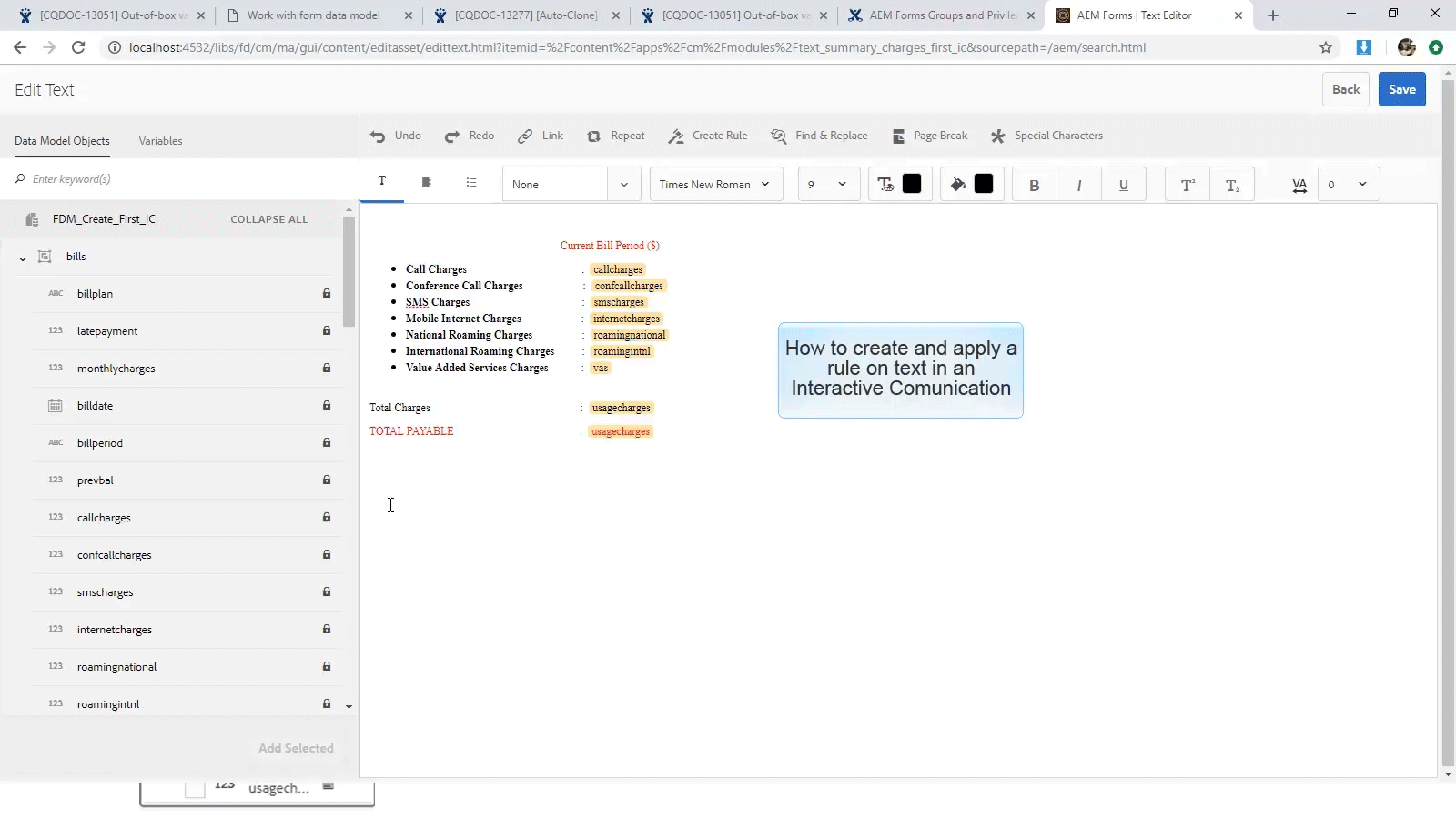Open the browser profile avatar
This screenshot has height=819, width=1456.
(x=1407, y=47)
